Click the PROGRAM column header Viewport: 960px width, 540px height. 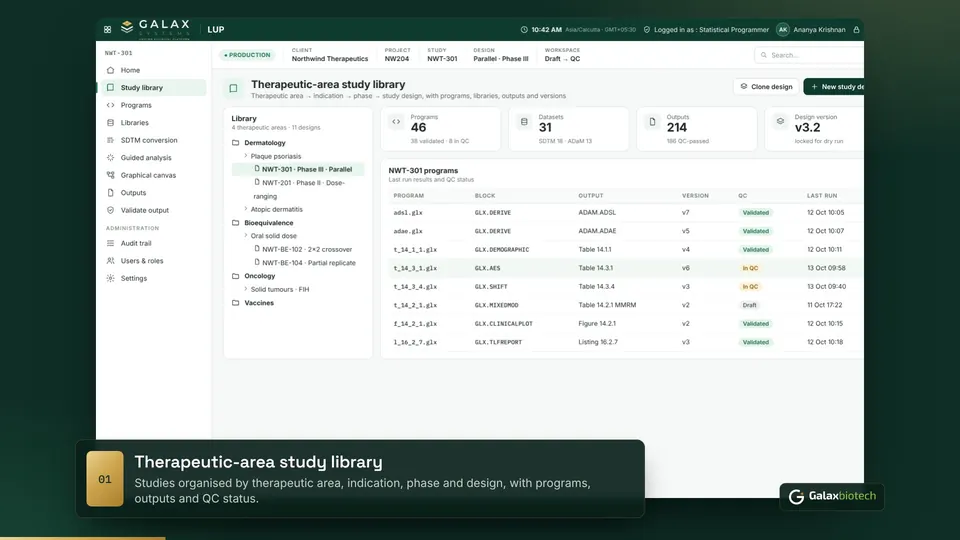[408, 196]
